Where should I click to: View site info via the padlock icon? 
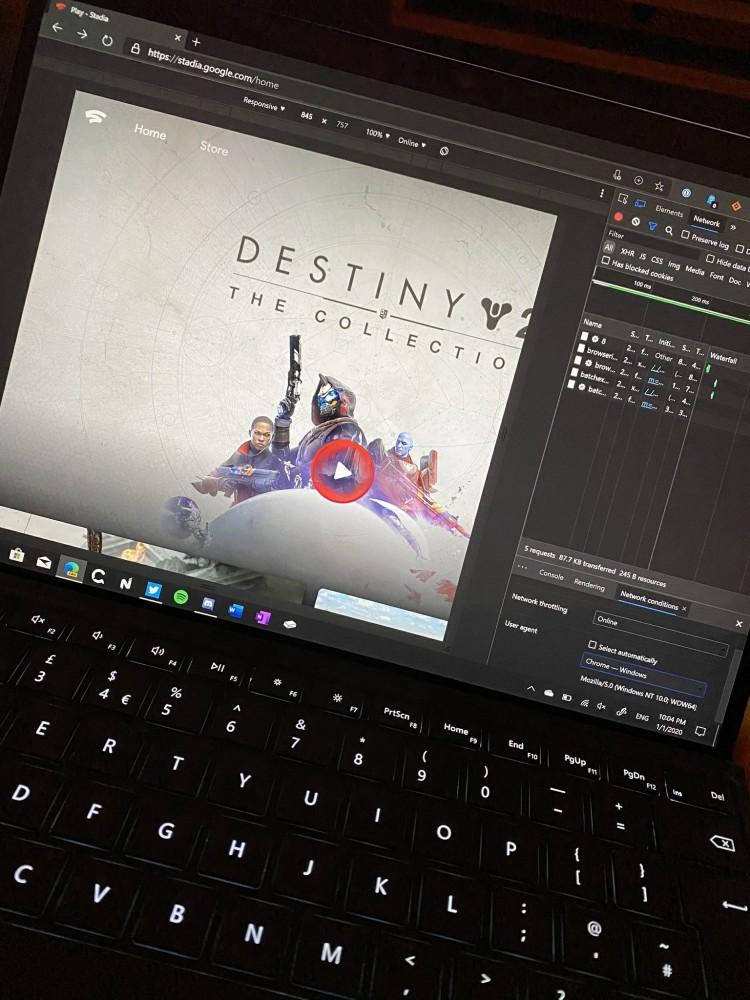[135, 48]
